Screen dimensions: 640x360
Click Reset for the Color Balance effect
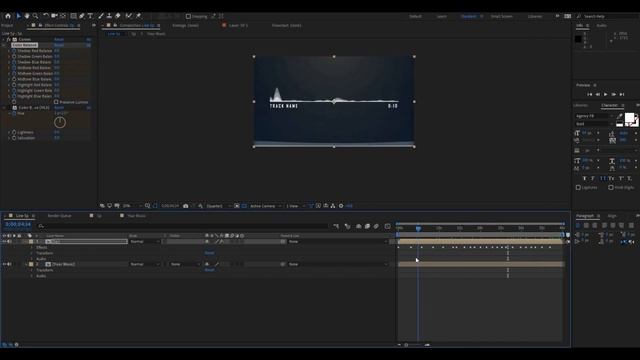click(59, 45)
